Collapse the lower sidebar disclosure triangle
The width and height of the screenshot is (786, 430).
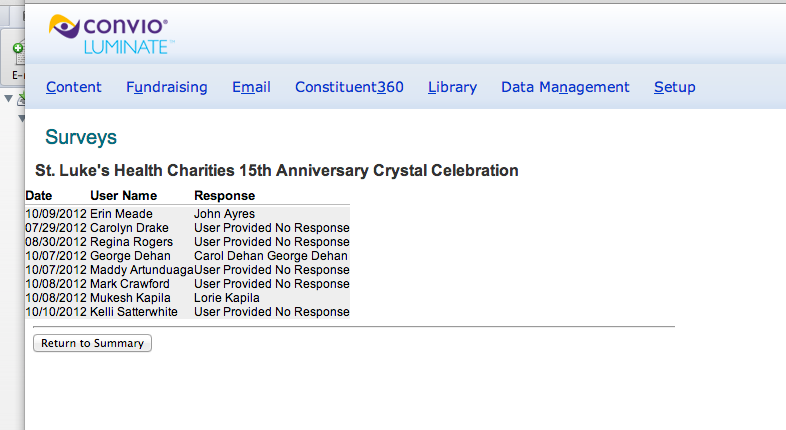[22, 118]
